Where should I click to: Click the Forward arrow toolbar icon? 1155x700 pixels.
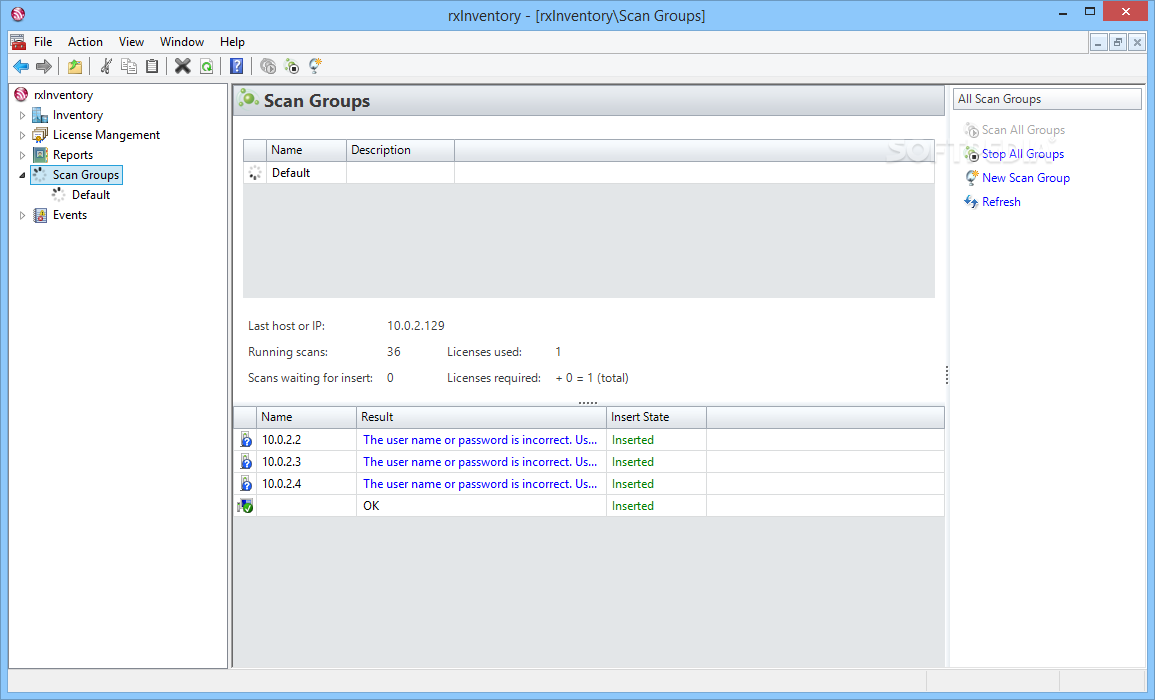44,66
